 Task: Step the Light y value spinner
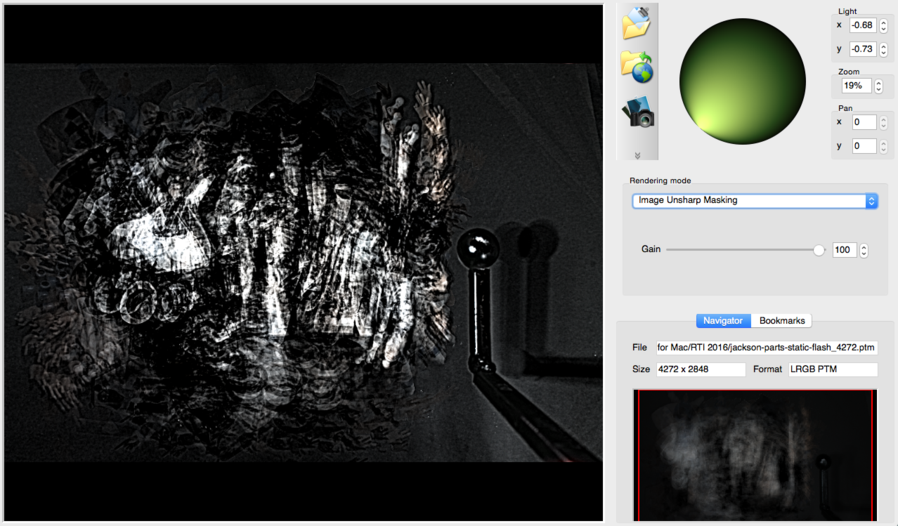click(884, 49)
